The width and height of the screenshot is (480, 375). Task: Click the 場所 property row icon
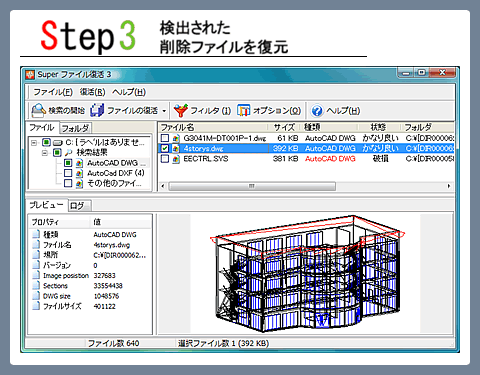(36, 255)
